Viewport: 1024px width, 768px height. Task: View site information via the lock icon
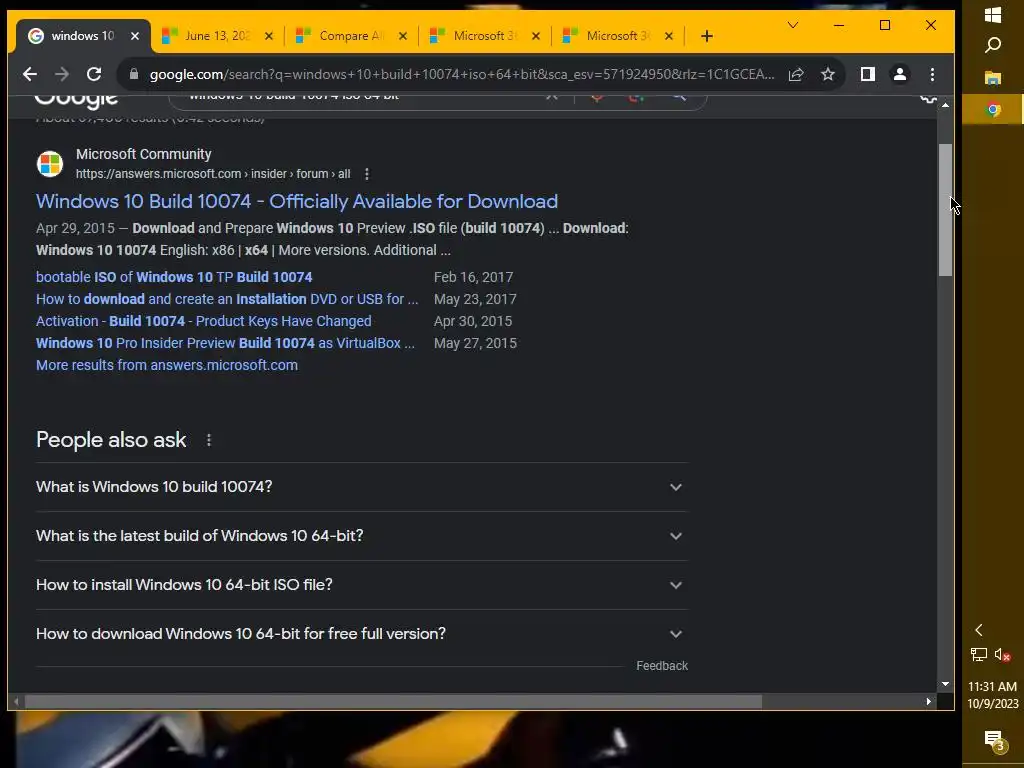tap(134, 74)
